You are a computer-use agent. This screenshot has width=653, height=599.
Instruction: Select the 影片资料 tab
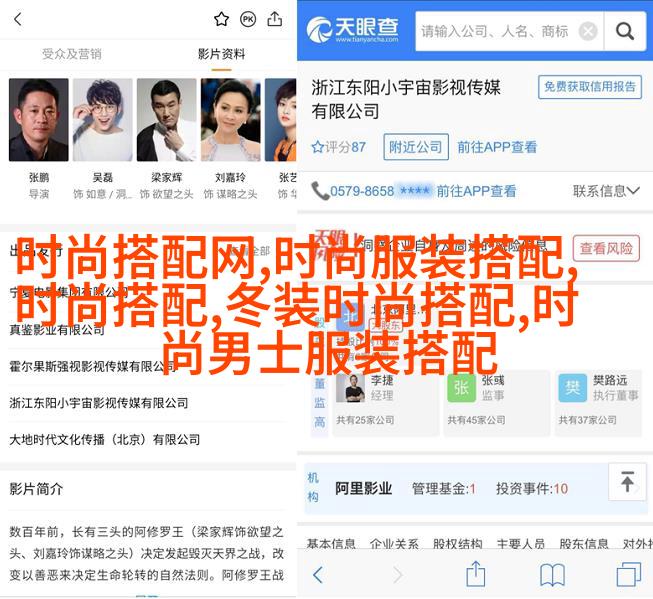[222, 54]
